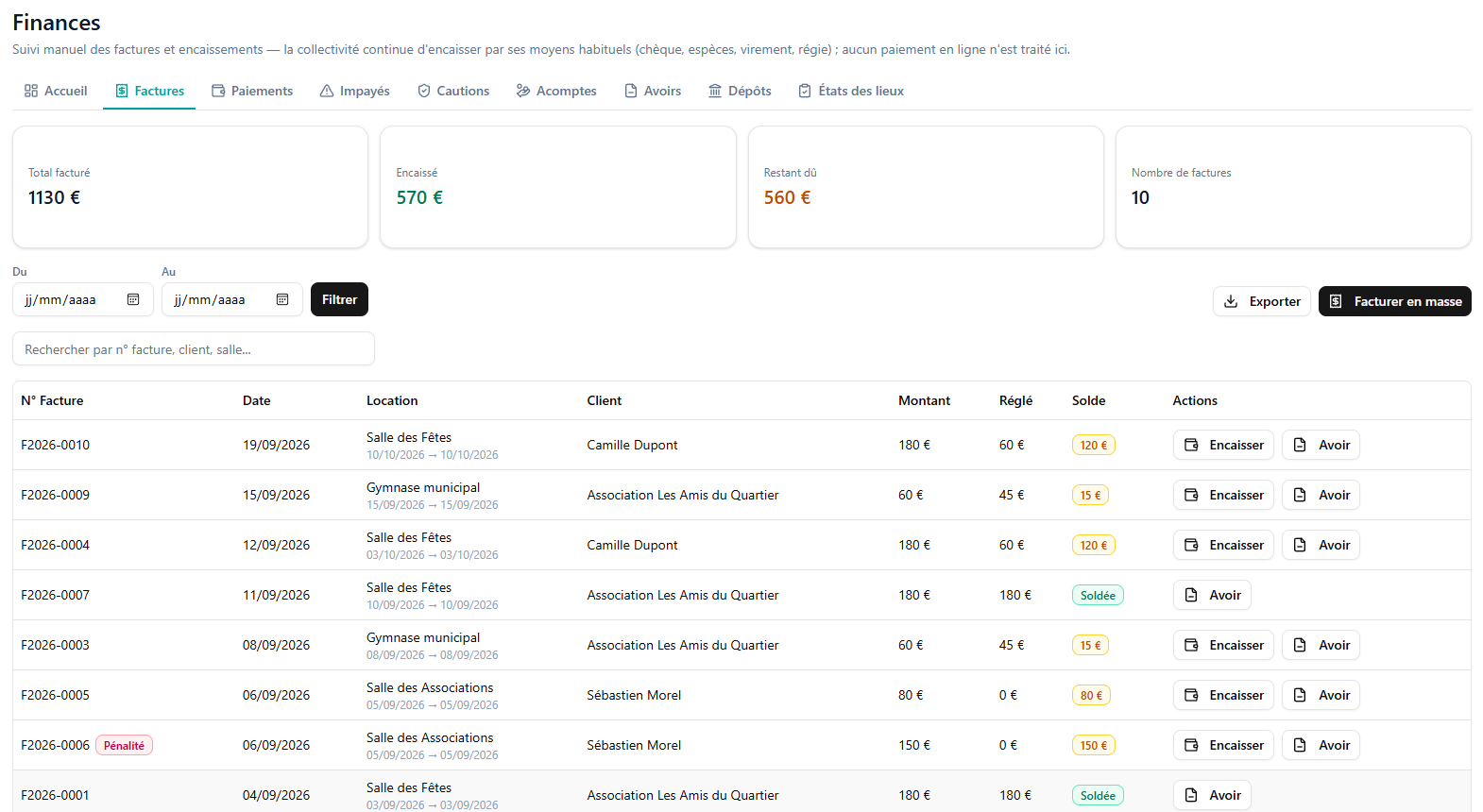Click the Encaissé 570 € amount
Viewport: 1483px width, 812px height.
(419, 197)
